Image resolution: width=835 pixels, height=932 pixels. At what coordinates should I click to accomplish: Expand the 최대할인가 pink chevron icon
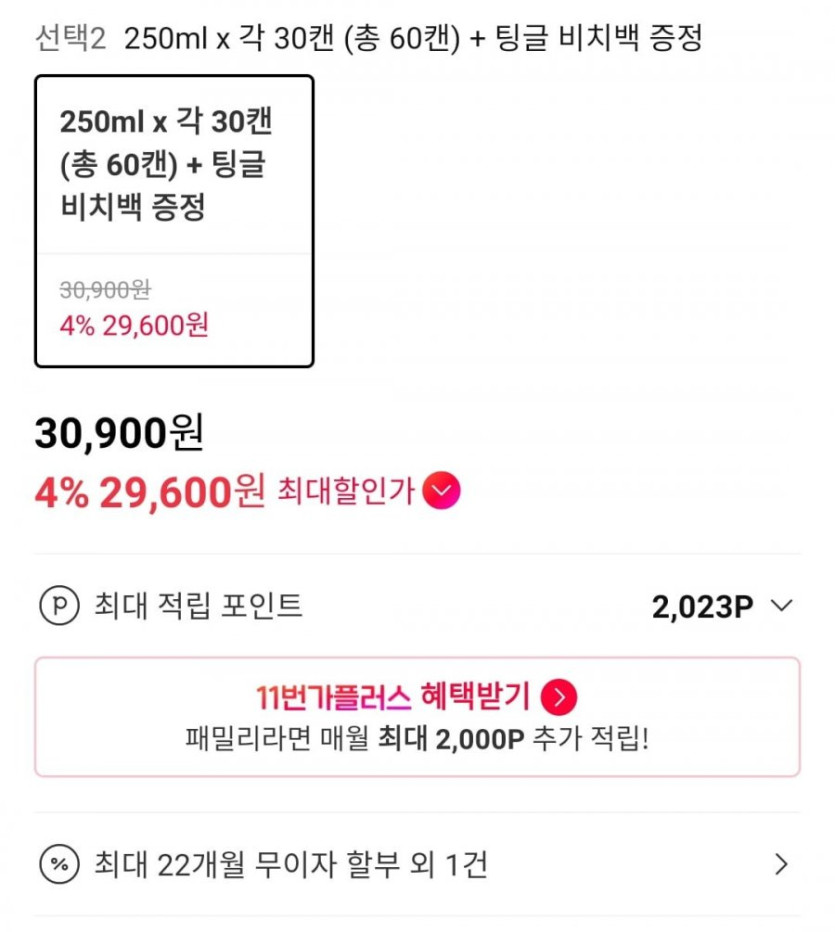(441, 491)
